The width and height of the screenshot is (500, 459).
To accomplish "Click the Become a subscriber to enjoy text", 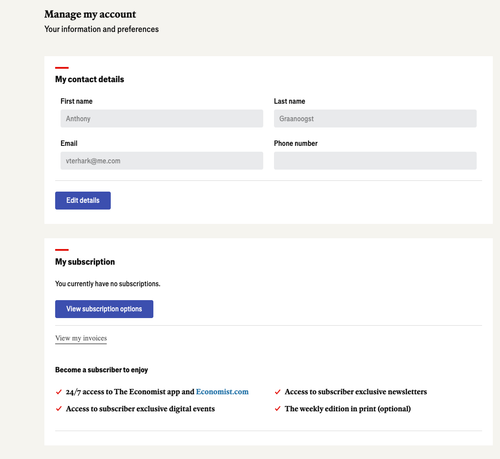I will point(101,370).
